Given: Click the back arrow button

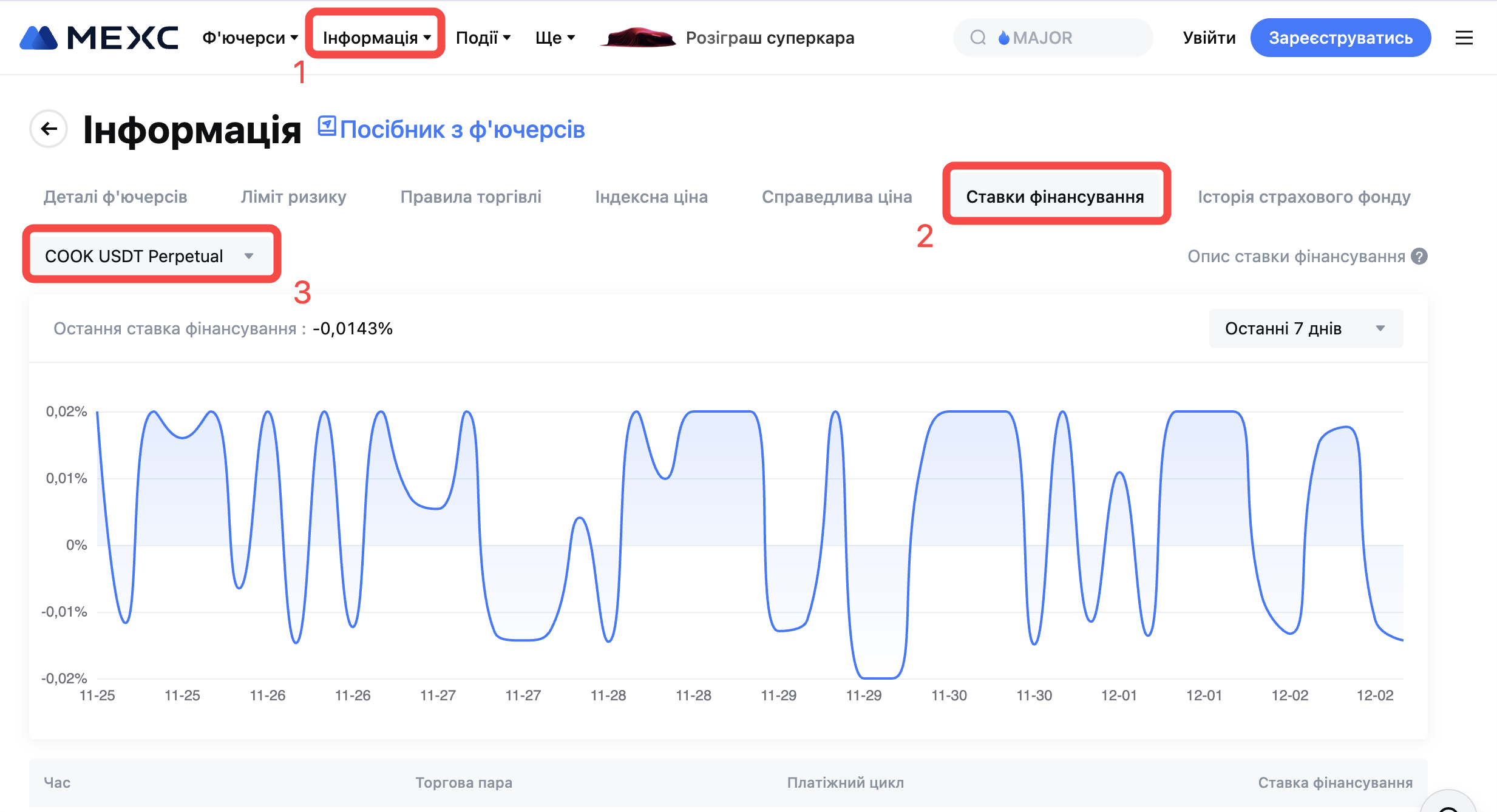Looking at the screenshot, I should pos(49,129).
